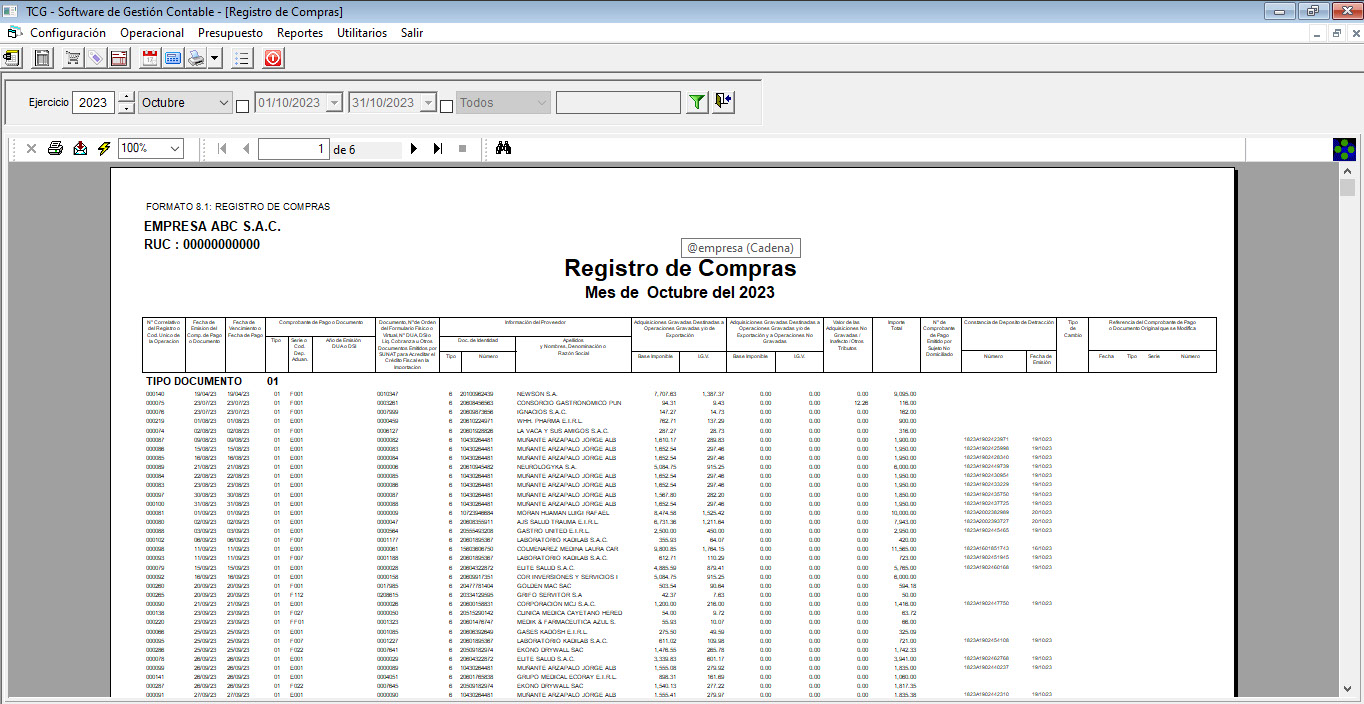Open the Reportes menu
The height and width of the screenshot is (704, 1364).
[x=300, y=33]
